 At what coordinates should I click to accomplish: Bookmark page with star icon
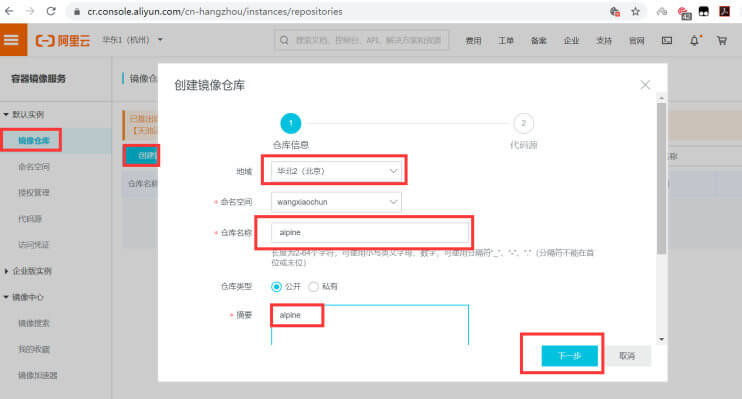point(636,11)
